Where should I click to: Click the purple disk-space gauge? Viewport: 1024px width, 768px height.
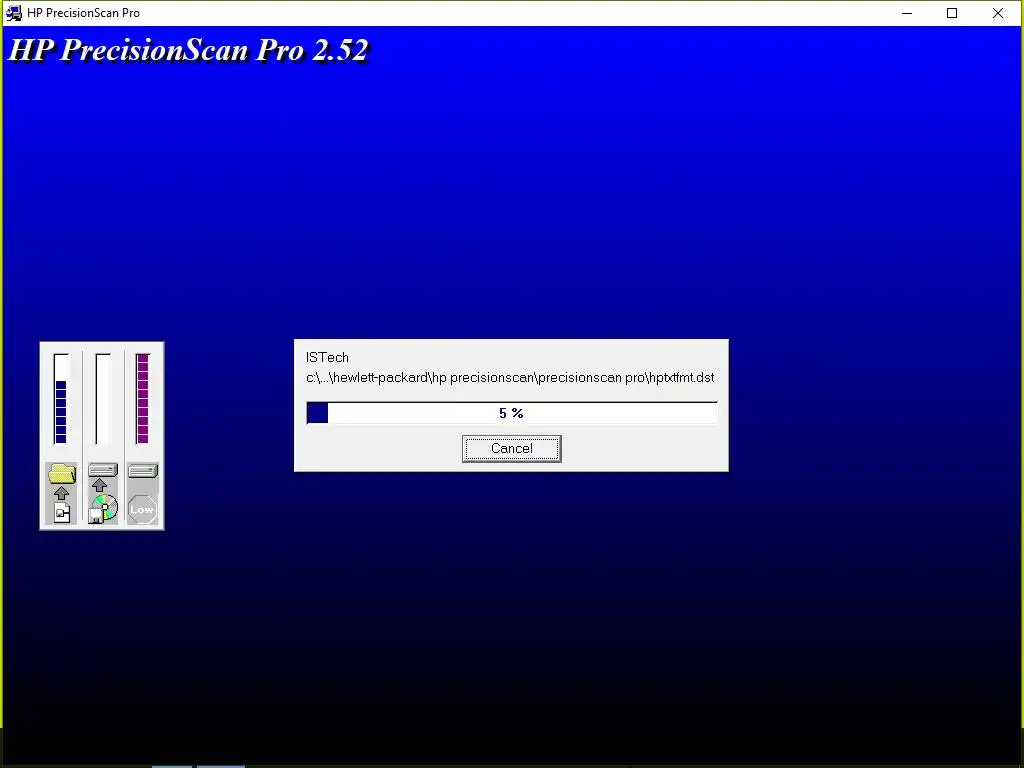[x=142, y=399]
